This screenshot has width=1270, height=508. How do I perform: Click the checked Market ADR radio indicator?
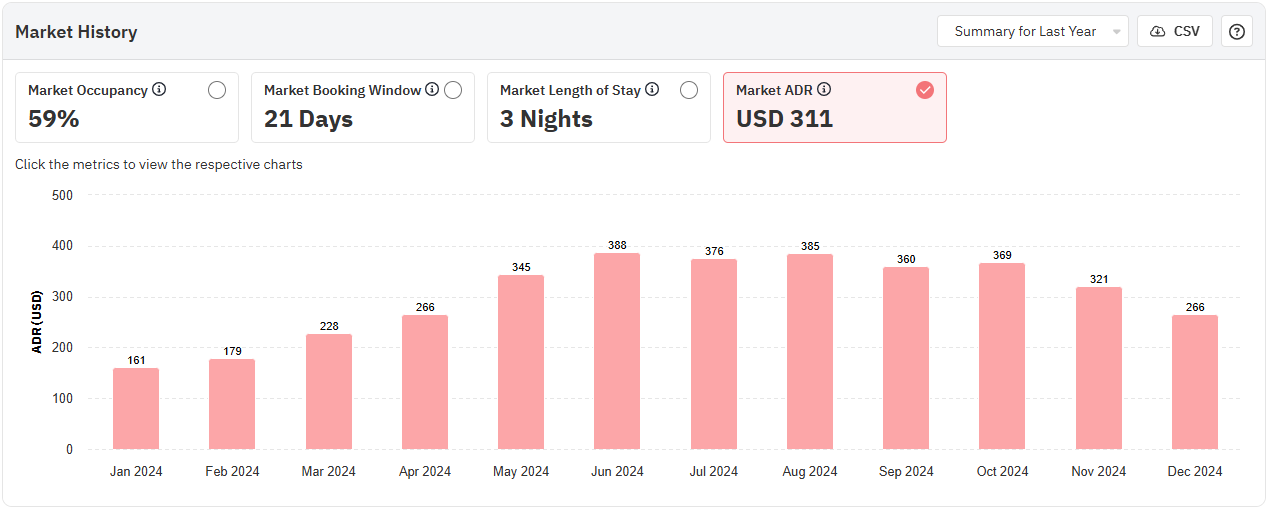pos(925,90)
